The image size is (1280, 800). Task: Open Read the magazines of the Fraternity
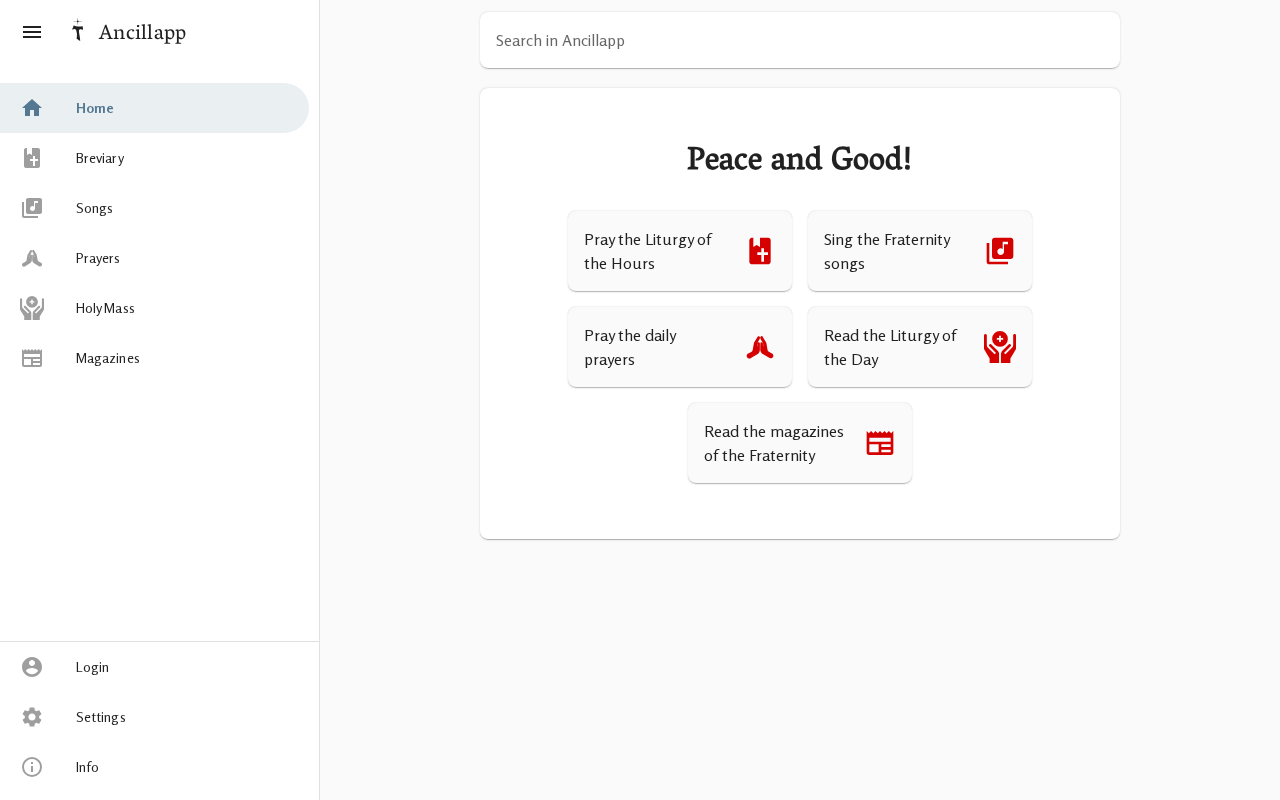[799, 443]
